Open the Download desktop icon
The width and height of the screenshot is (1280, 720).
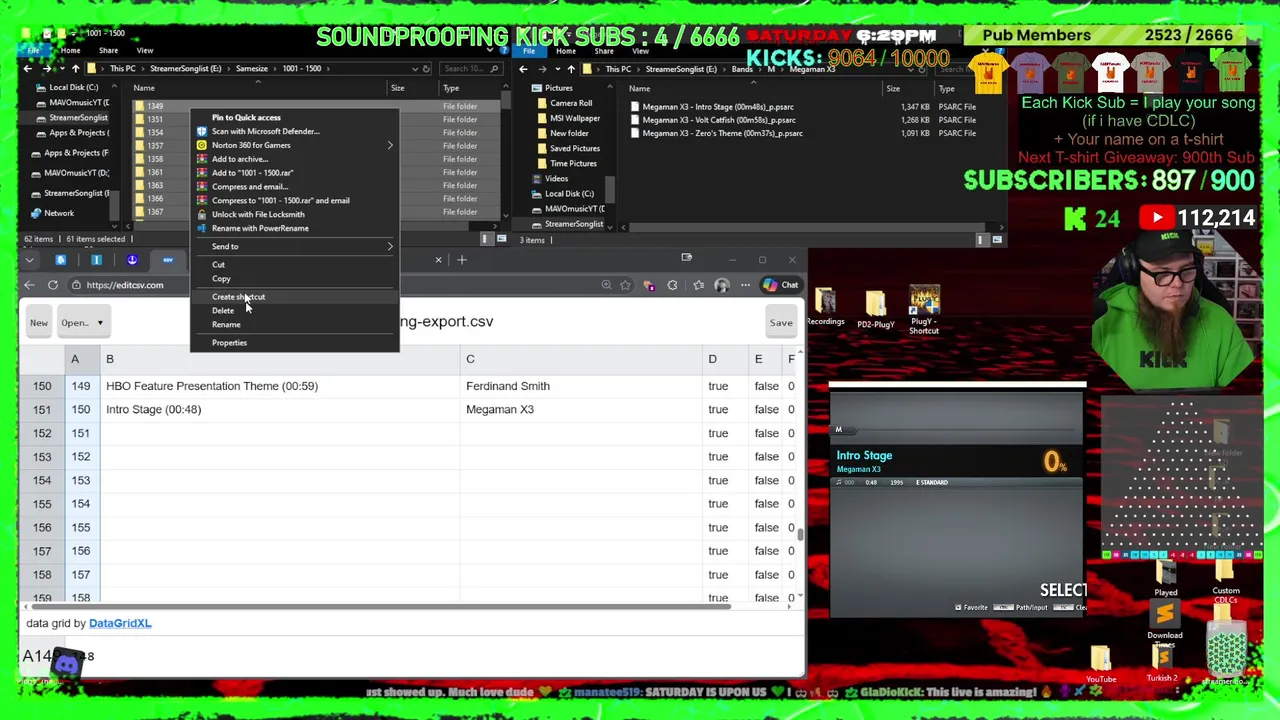pyautogui.click(x=1165, y=620)
